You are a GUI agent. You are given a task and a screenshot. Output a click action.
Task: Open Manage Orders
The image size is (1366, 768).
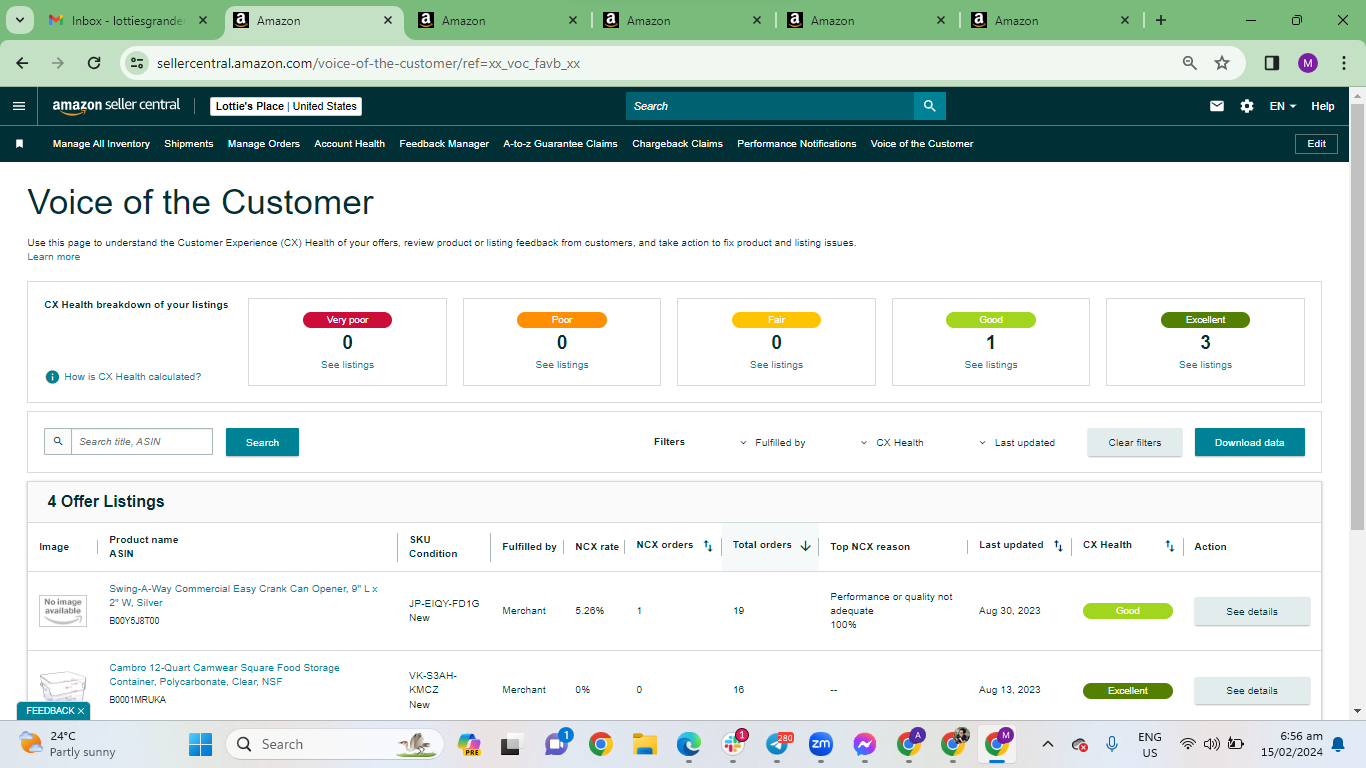coord(264,144)
